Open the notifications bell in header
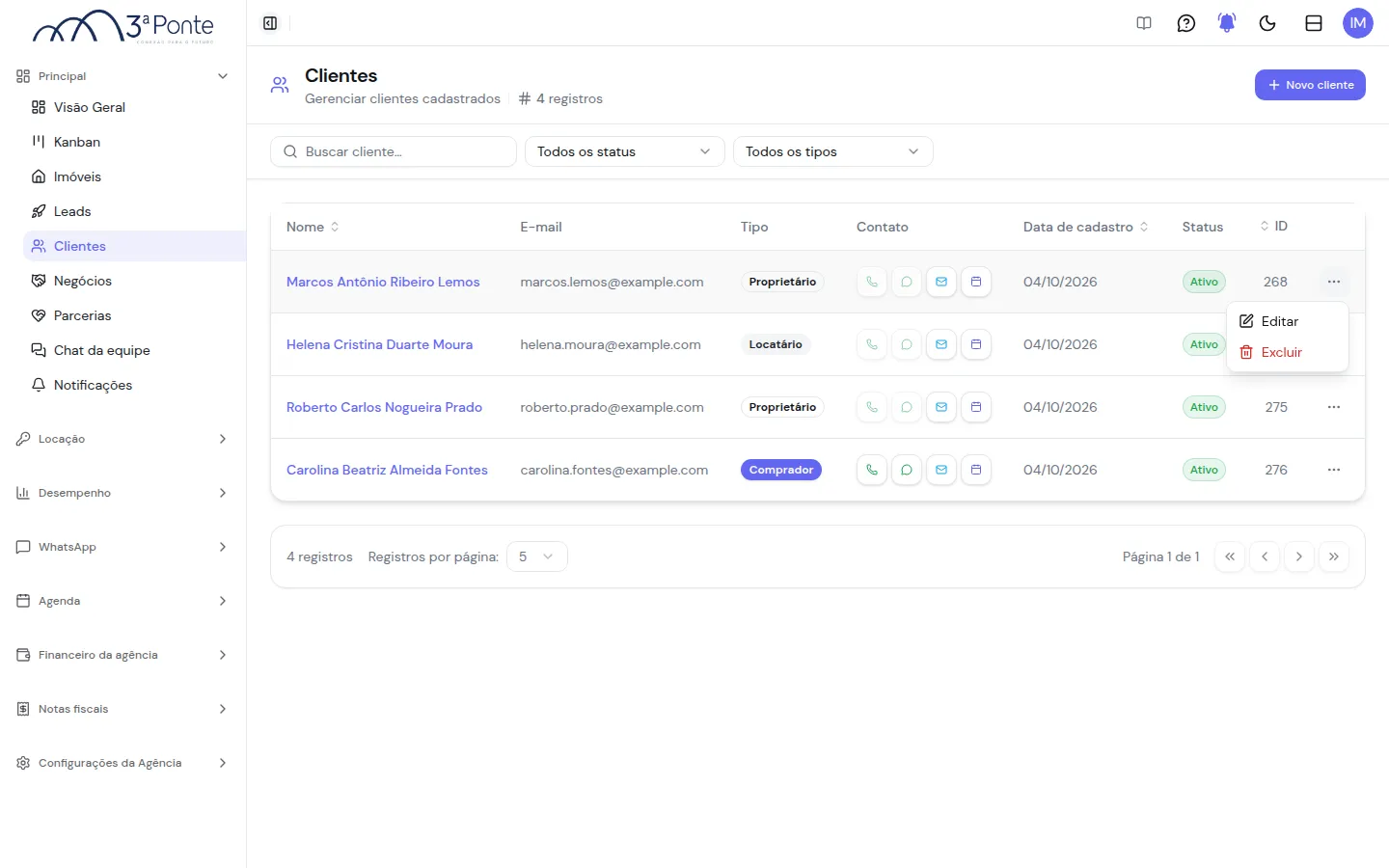Image resolution: width=1389 pixels, height=868 pixels. (x=1227, y=23)
